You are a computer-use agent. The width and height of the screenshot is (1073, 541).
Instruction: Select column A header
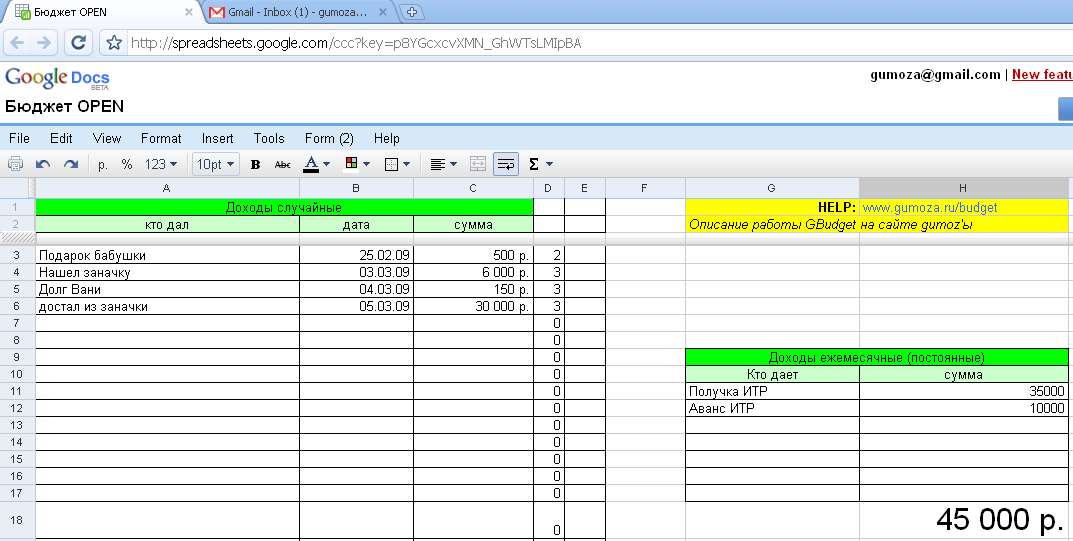(x=167, y=188)
